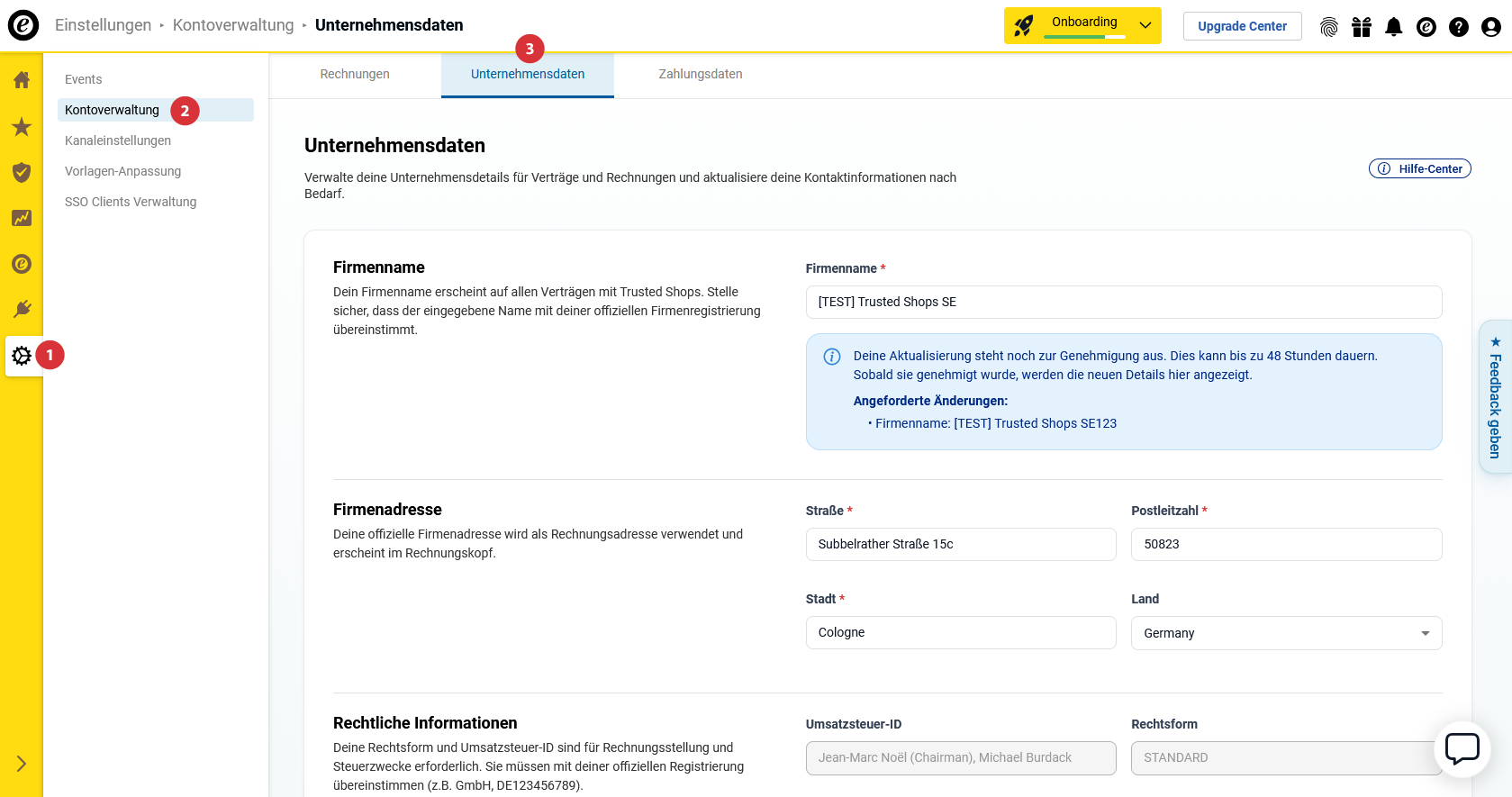Viewport: 1512px width, 797px height.
Task: Expand the collapsed sidebar with chevron
Action: (x=22, y=764)
